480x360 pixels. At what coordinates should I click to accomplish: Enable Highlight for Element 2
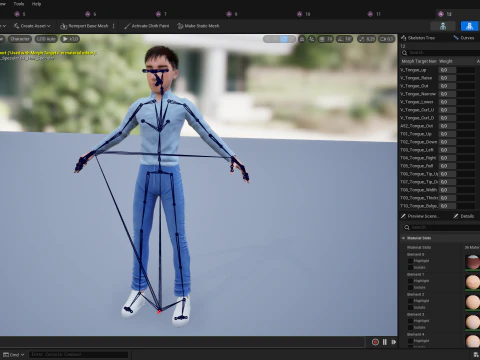coord(411,301)
